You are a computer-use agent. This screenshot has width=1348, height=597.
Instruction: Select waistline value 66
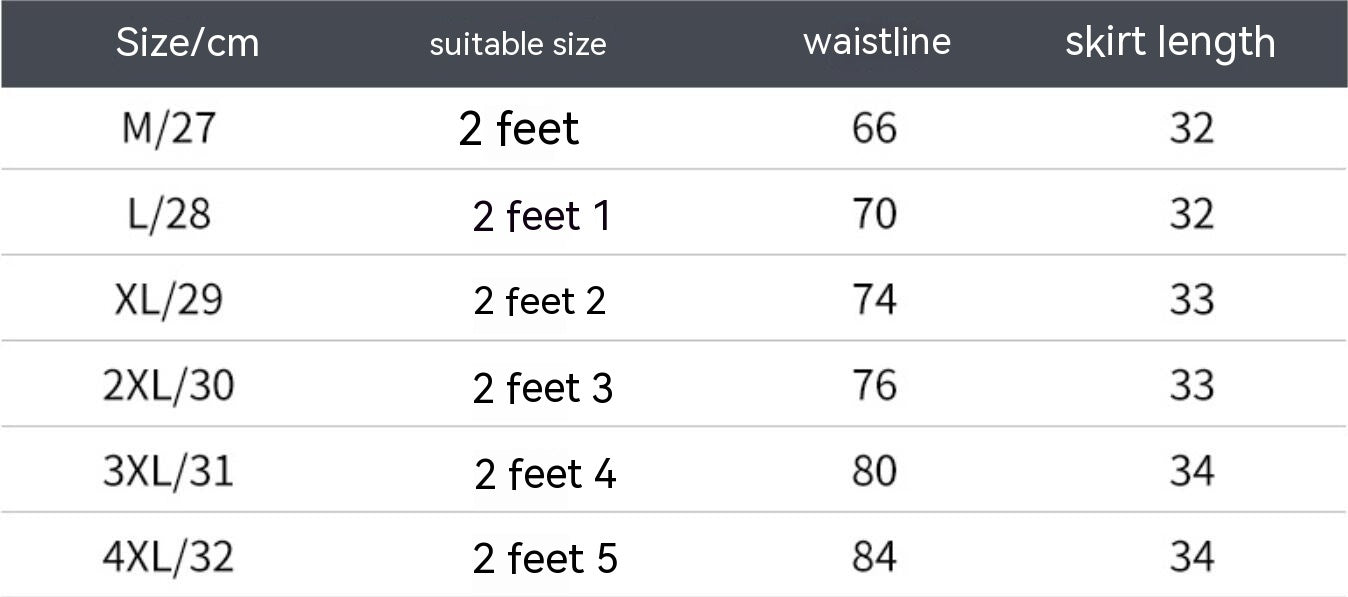[x=874, y=129]
